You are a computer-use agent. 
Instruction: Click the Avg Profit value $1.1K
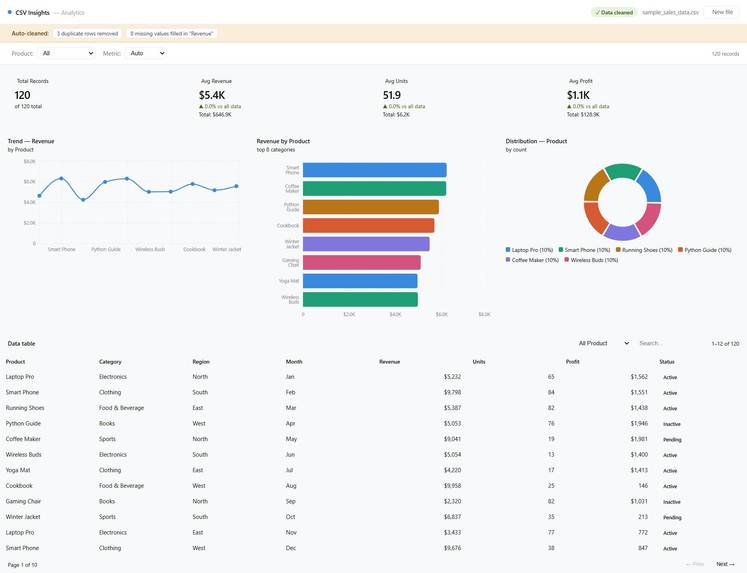[x=578, y=95]
